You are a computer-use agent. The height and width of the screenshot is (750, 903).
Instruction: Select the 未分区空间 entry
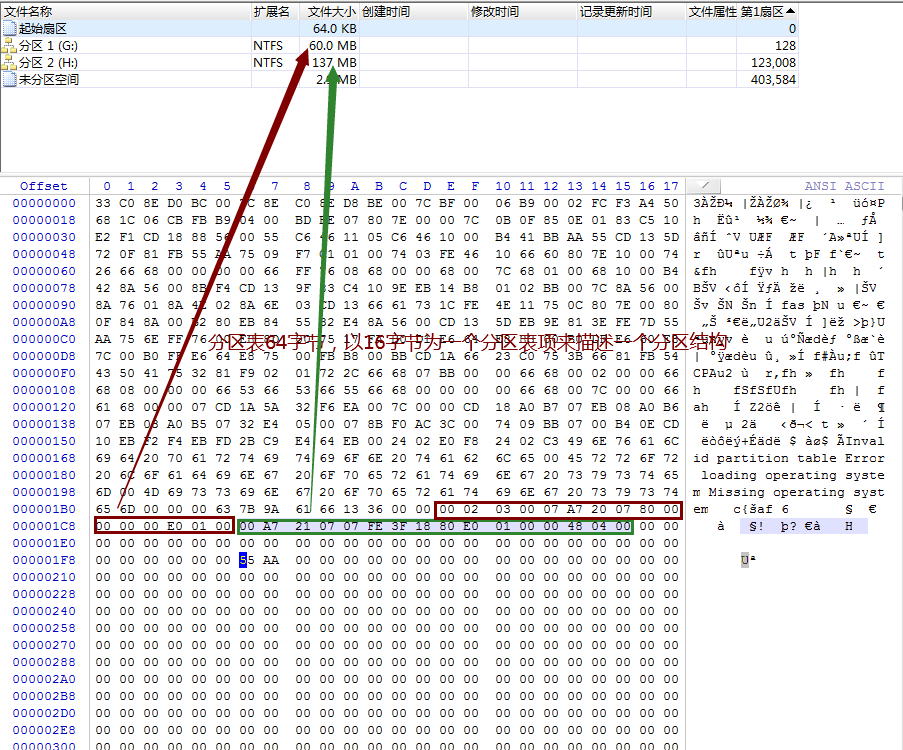tap(48, 79)
